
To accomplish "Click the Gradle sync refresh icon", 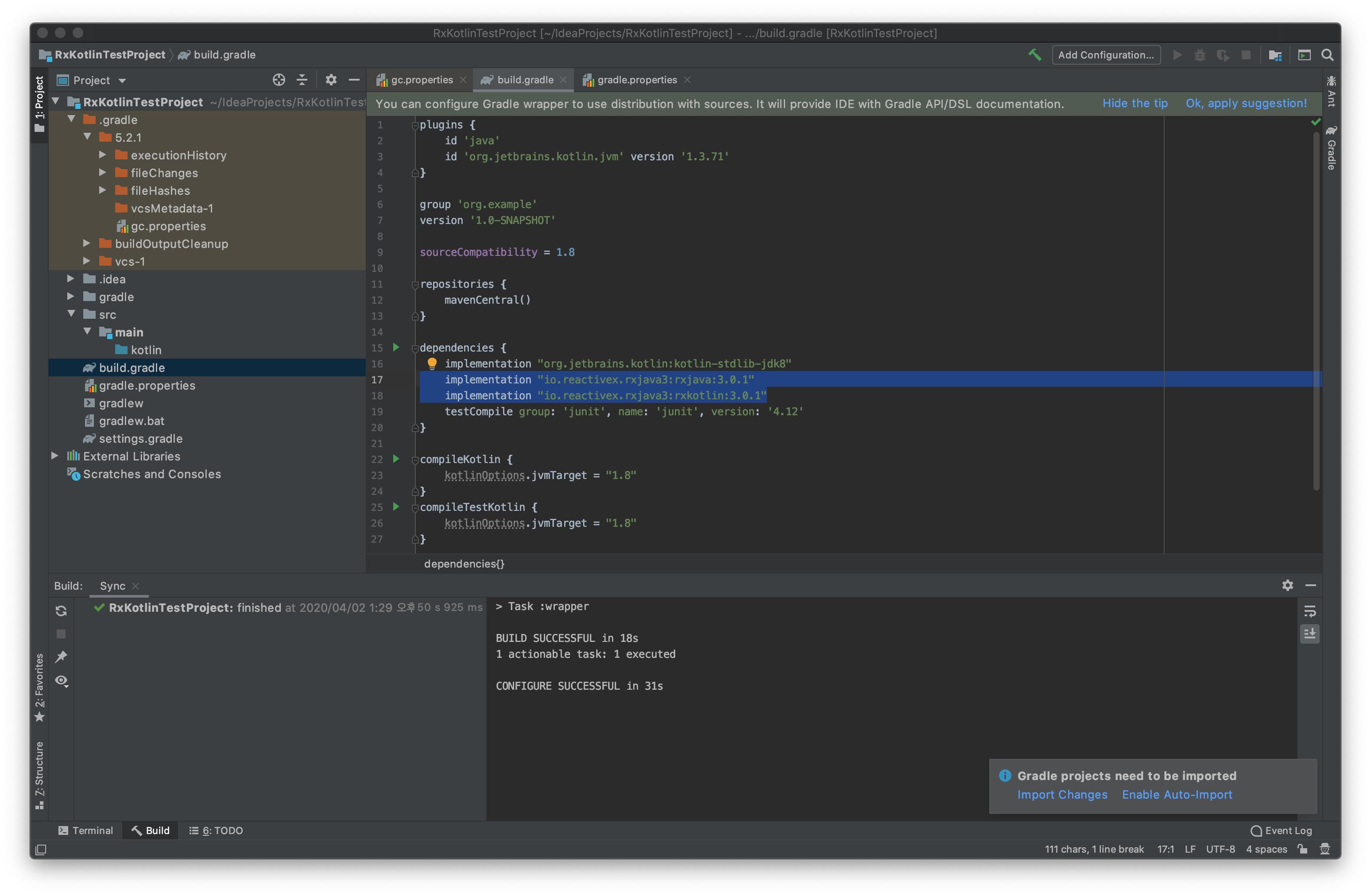I will [61, 611].
